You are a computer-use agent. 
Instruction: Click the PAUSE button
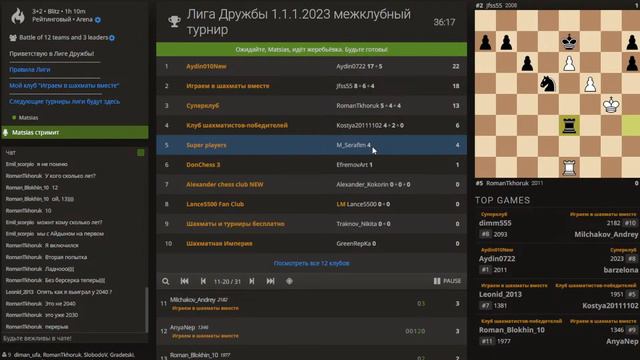tap(447, 281)
